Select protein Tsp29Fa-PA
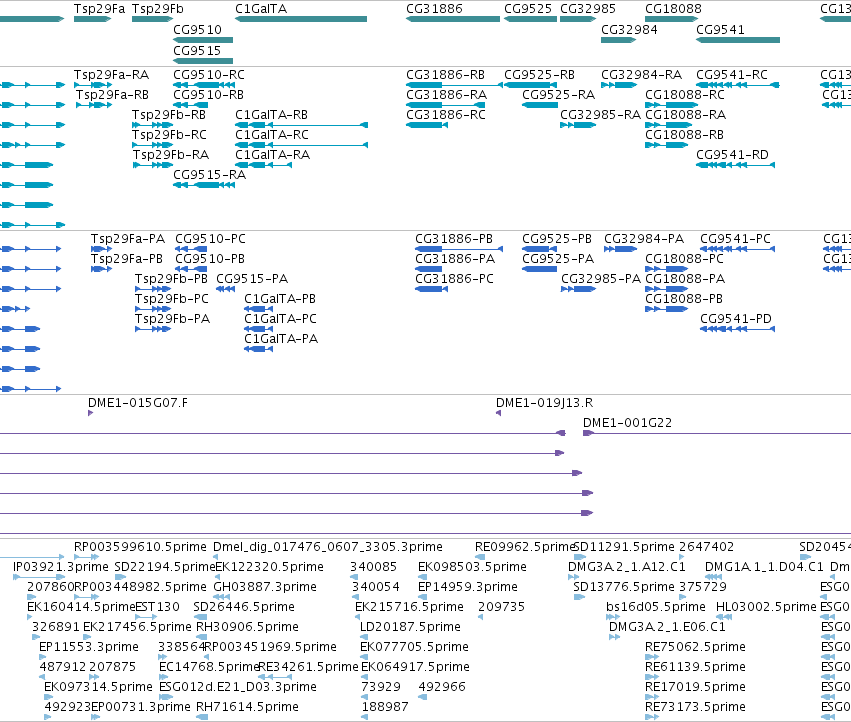Screen dimensions: 851x722 pos(128,239)
